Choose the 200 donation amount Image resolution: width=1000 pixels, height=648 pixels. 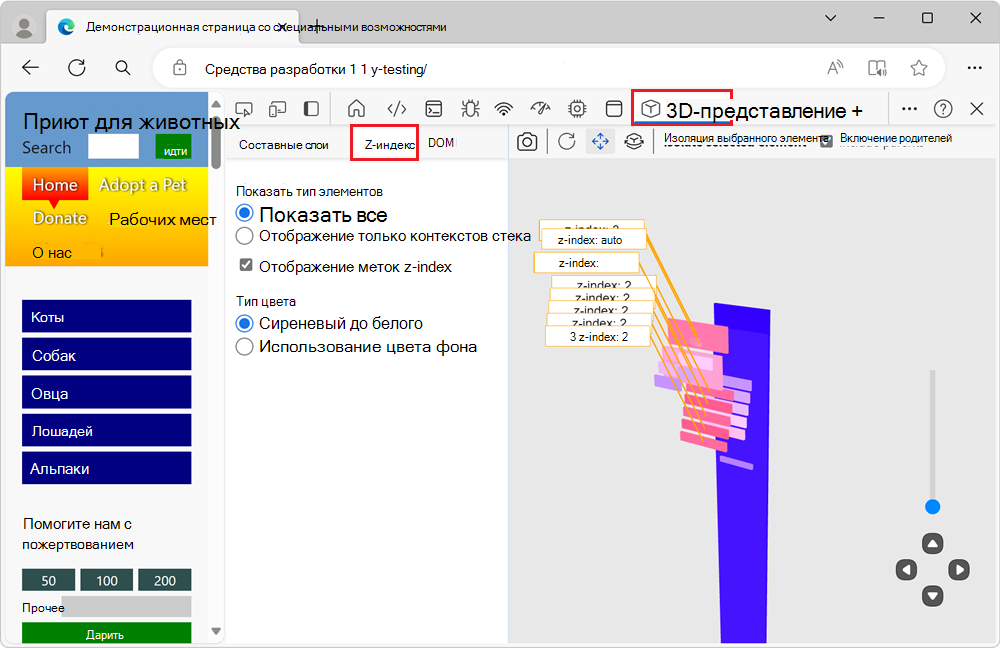click(x=165, y=580)
